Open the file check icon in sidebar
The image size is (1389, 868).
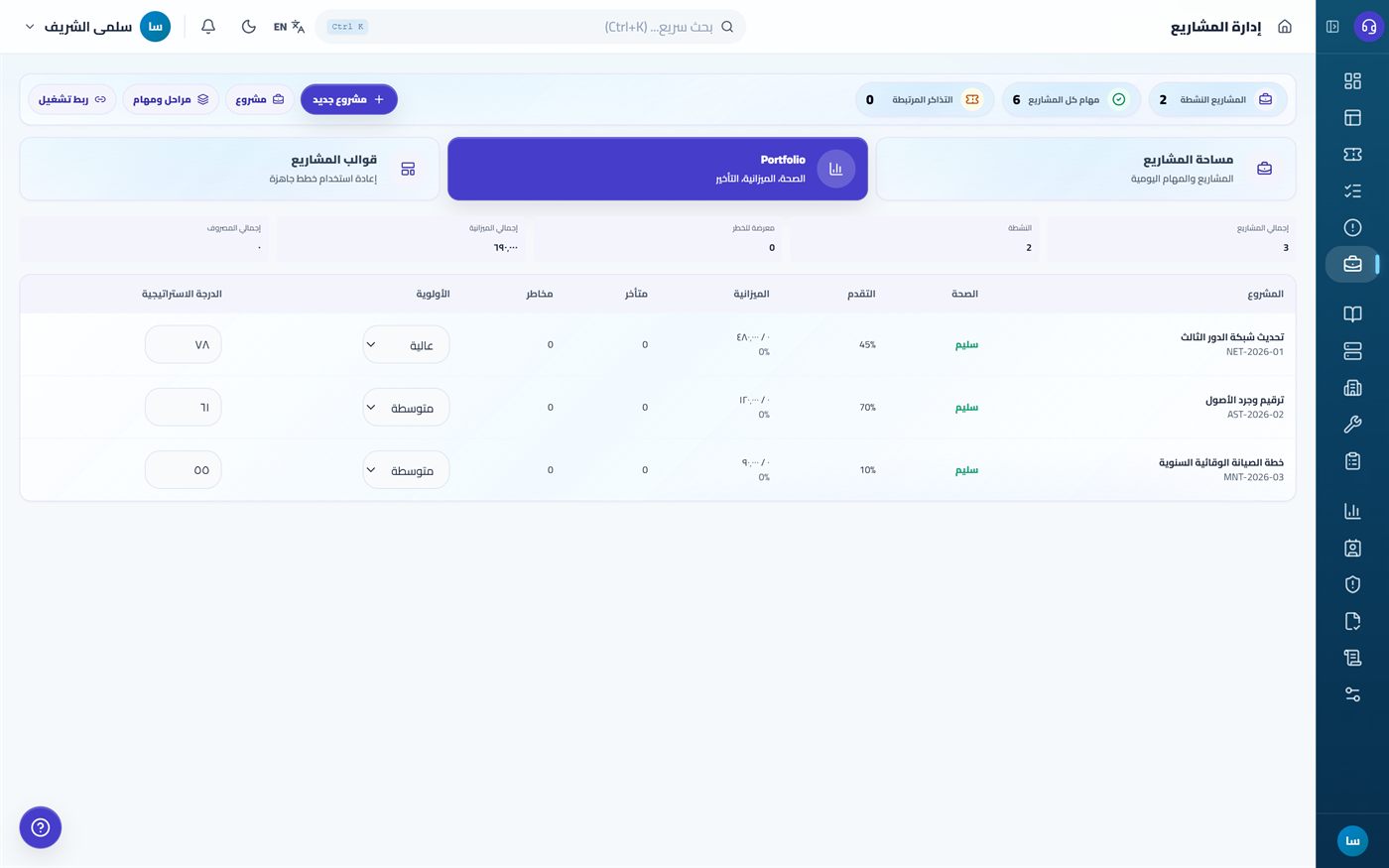point(1352,621)
